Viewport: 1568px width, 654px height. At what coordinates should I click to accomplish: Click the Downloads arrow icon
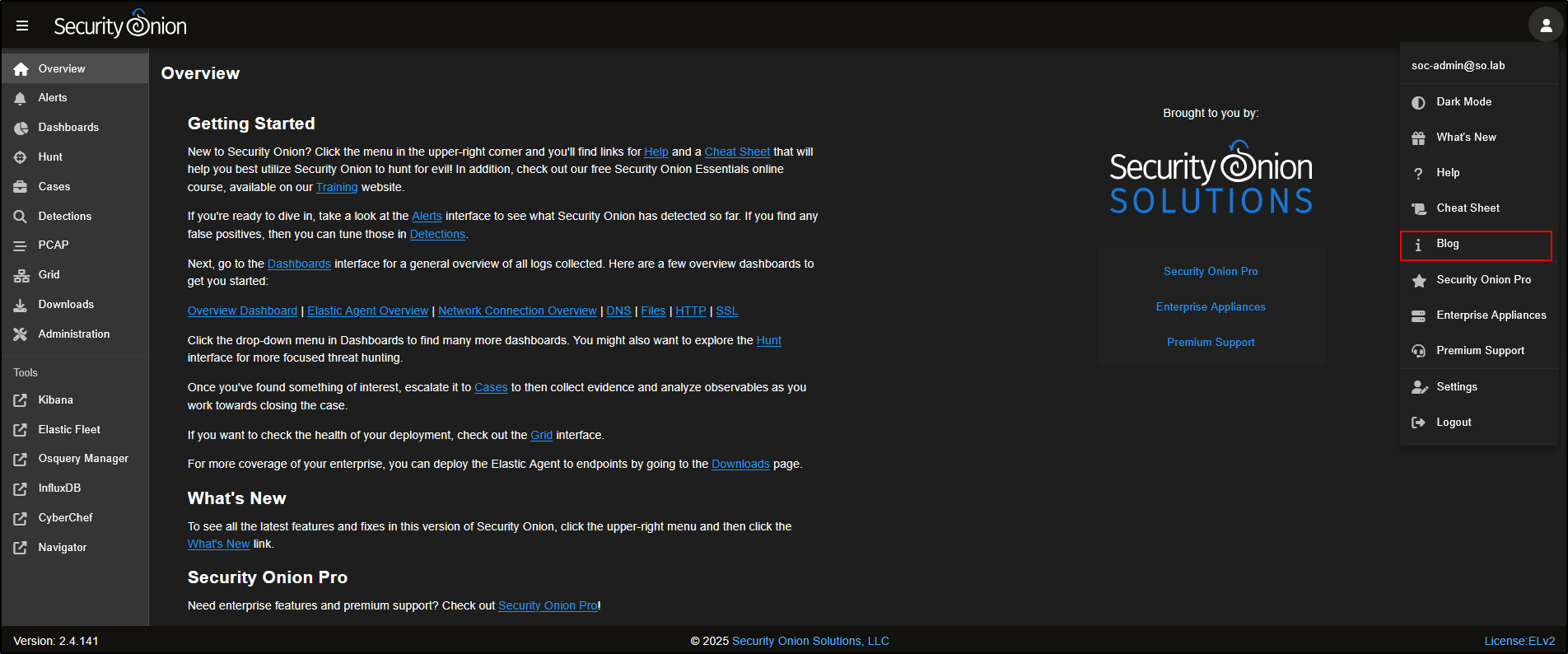click(x=21, y=305)
